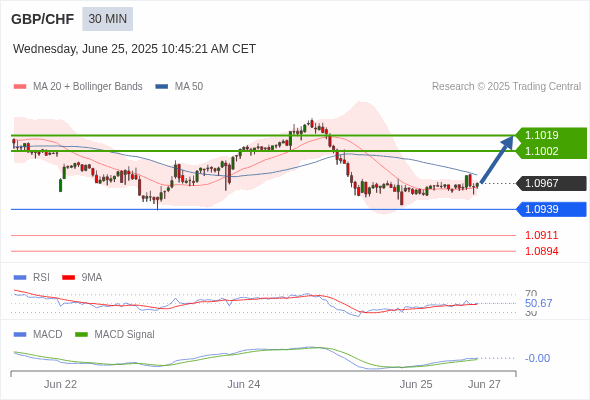This screenshot has width=590, height=400.
Task: Click the blue 1.0939 pivot price tag
Action: tap(551, 209)
